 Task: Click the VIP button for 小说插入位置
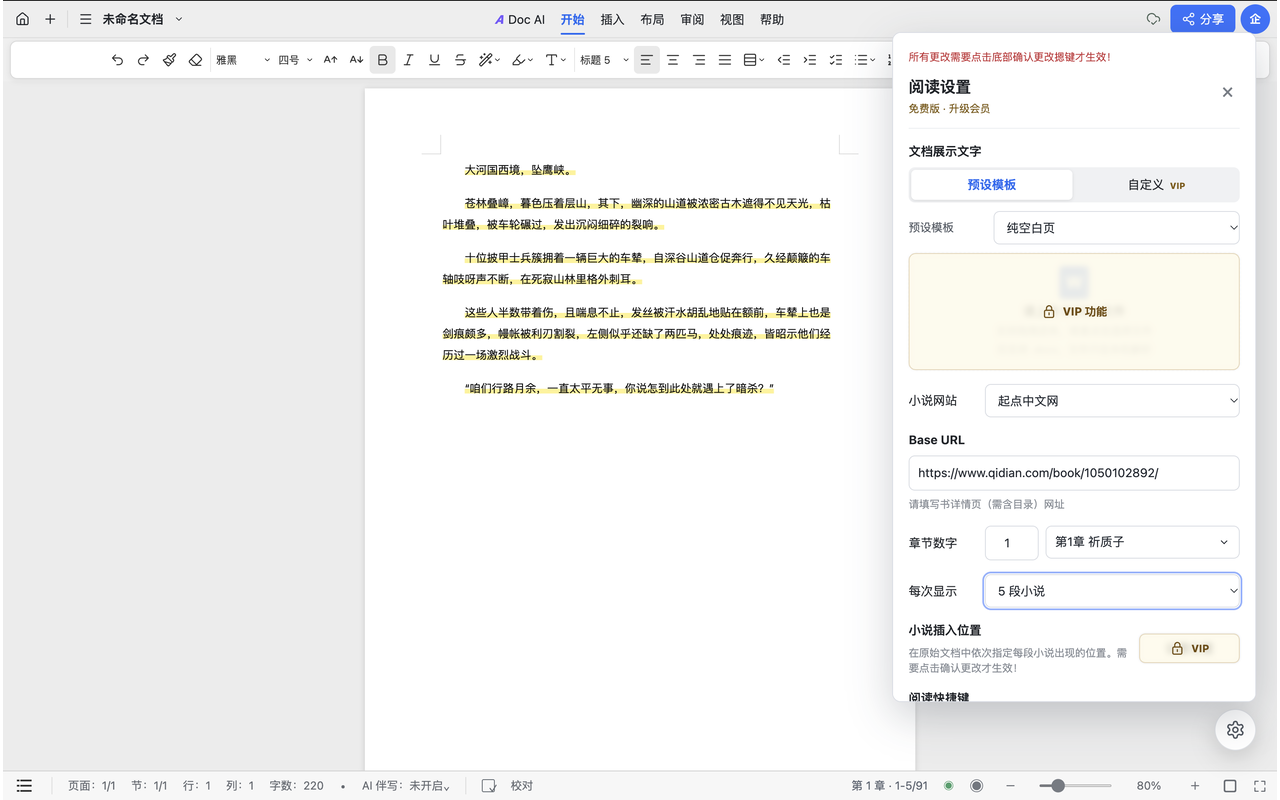point(1189,648)
